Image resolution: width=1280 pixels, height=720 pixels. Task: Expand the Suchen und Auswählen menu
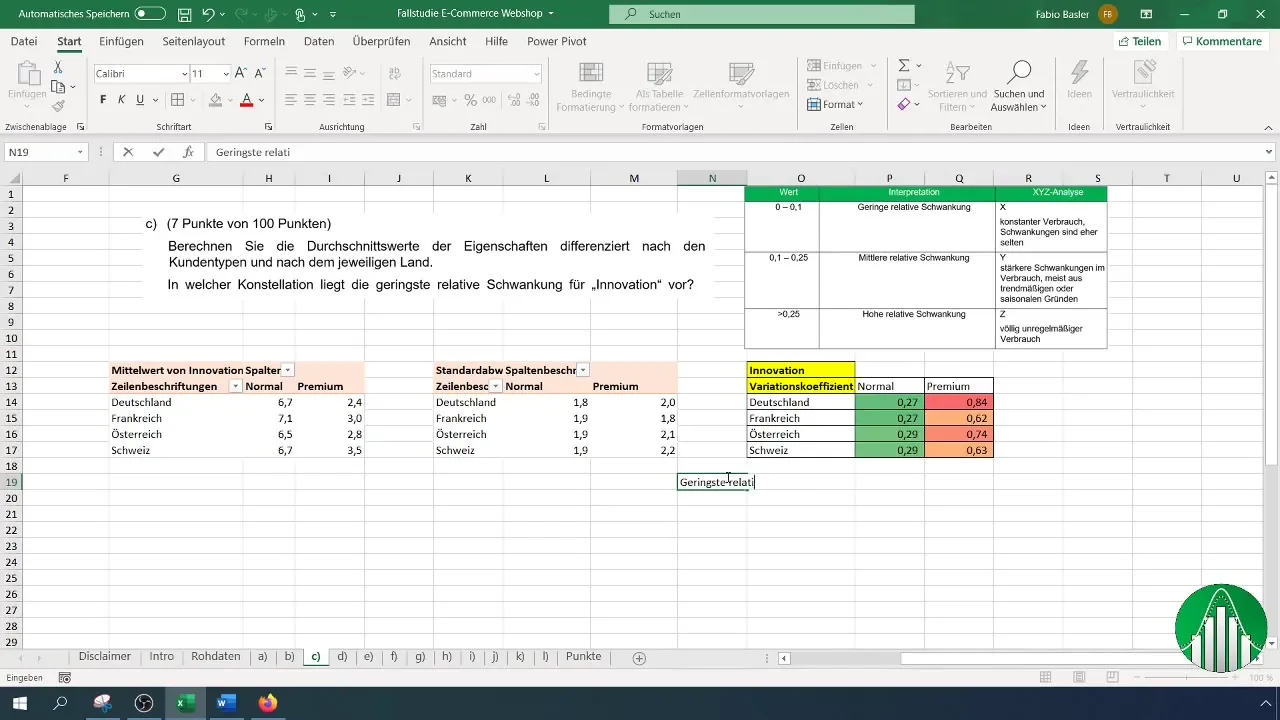(1017, 84)
